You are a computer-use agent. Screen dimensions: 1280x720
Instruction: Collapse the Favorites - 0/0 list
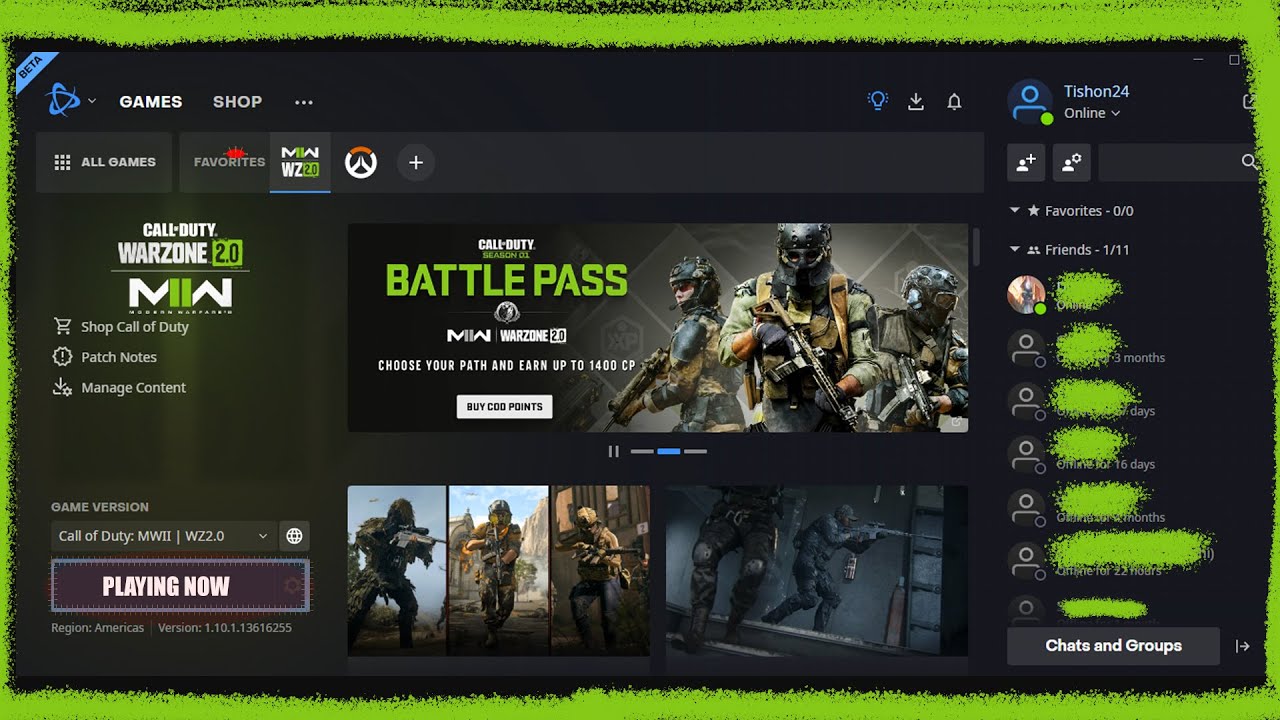(x=1015, y=211)
